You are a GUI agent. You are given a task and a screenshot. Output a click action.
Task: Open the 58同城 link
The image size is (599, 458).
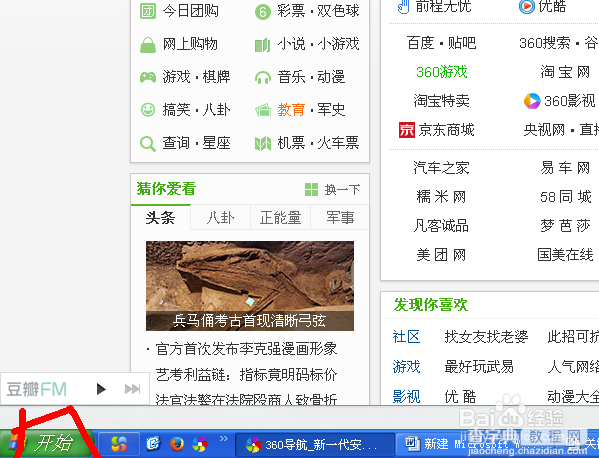[566, 197]
